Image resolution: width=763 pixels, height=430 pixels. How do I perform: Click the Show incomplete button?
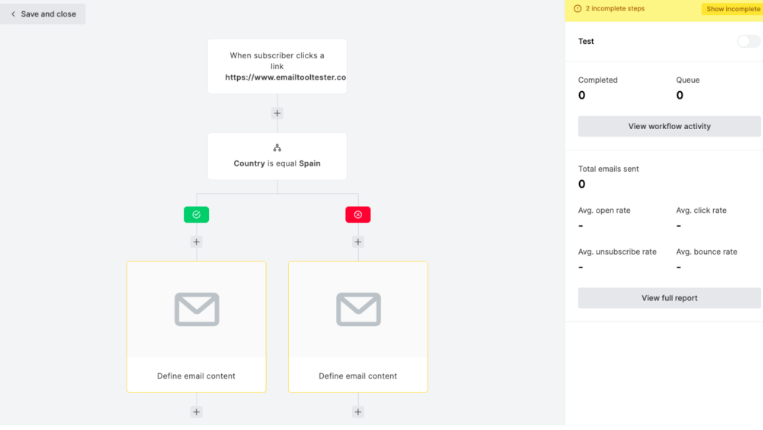point(732,9)
